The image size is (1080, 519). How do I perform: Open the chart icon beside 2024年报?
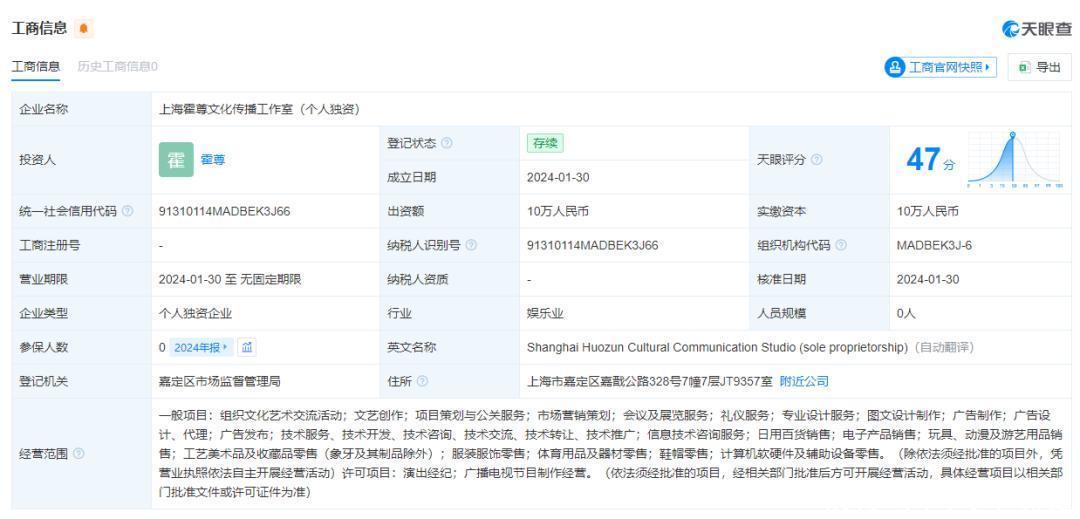248,347
